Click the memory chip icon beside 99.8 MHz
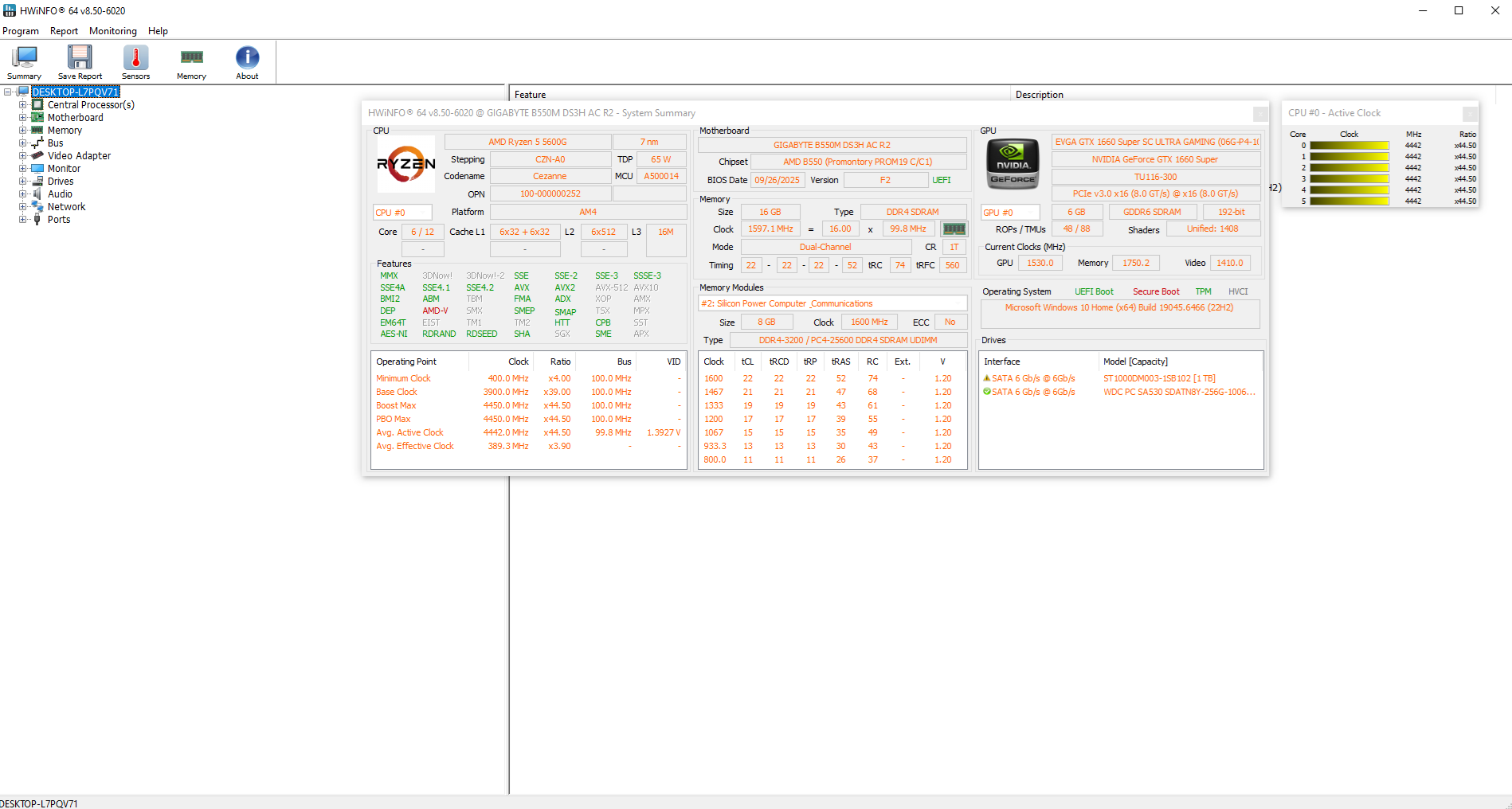The width and height of the screenshot is (1512, 809). coord(954,229)
